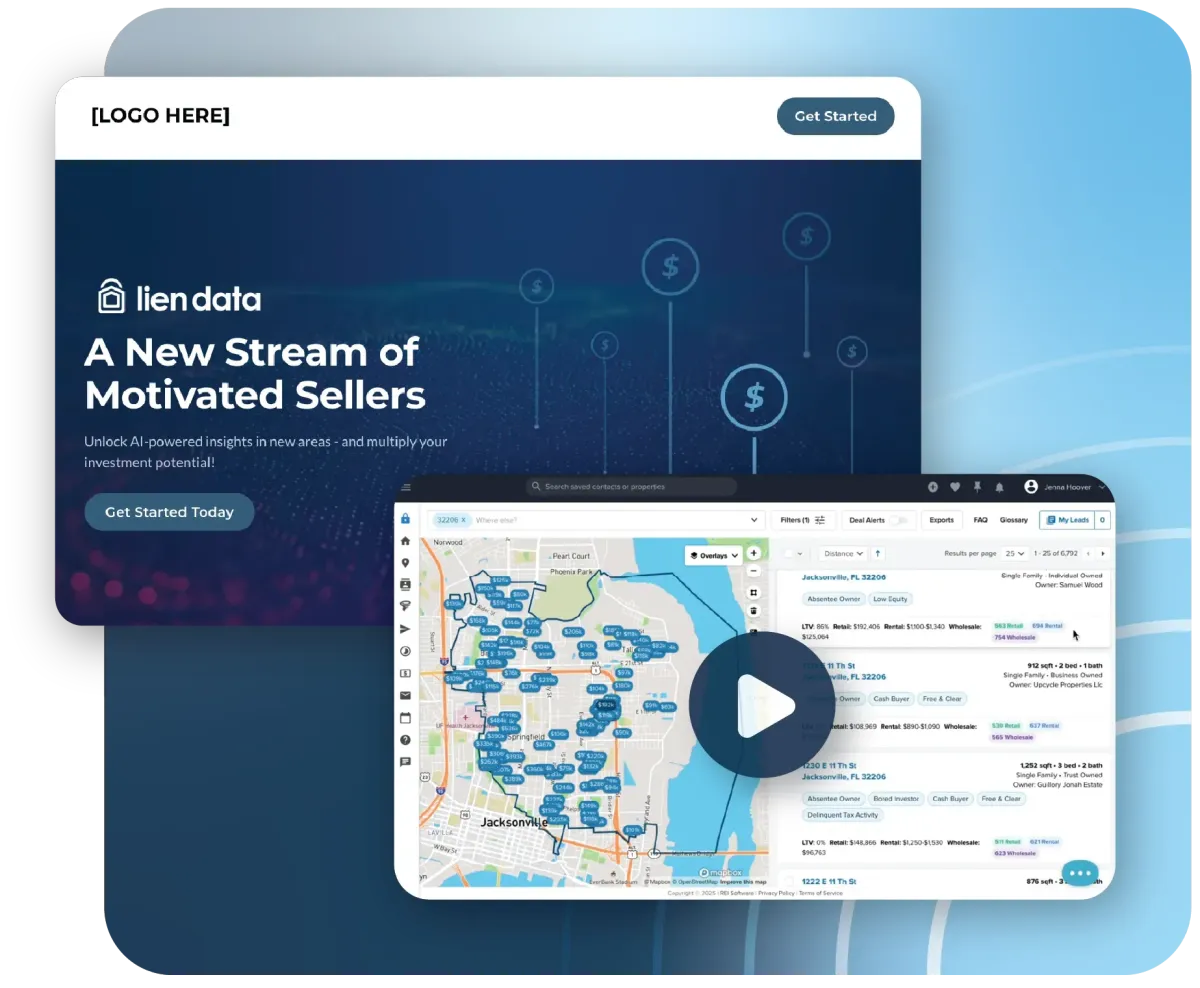Open the hamburger menu in the app header
This screenshot has width=1200, height=988.
406,487
